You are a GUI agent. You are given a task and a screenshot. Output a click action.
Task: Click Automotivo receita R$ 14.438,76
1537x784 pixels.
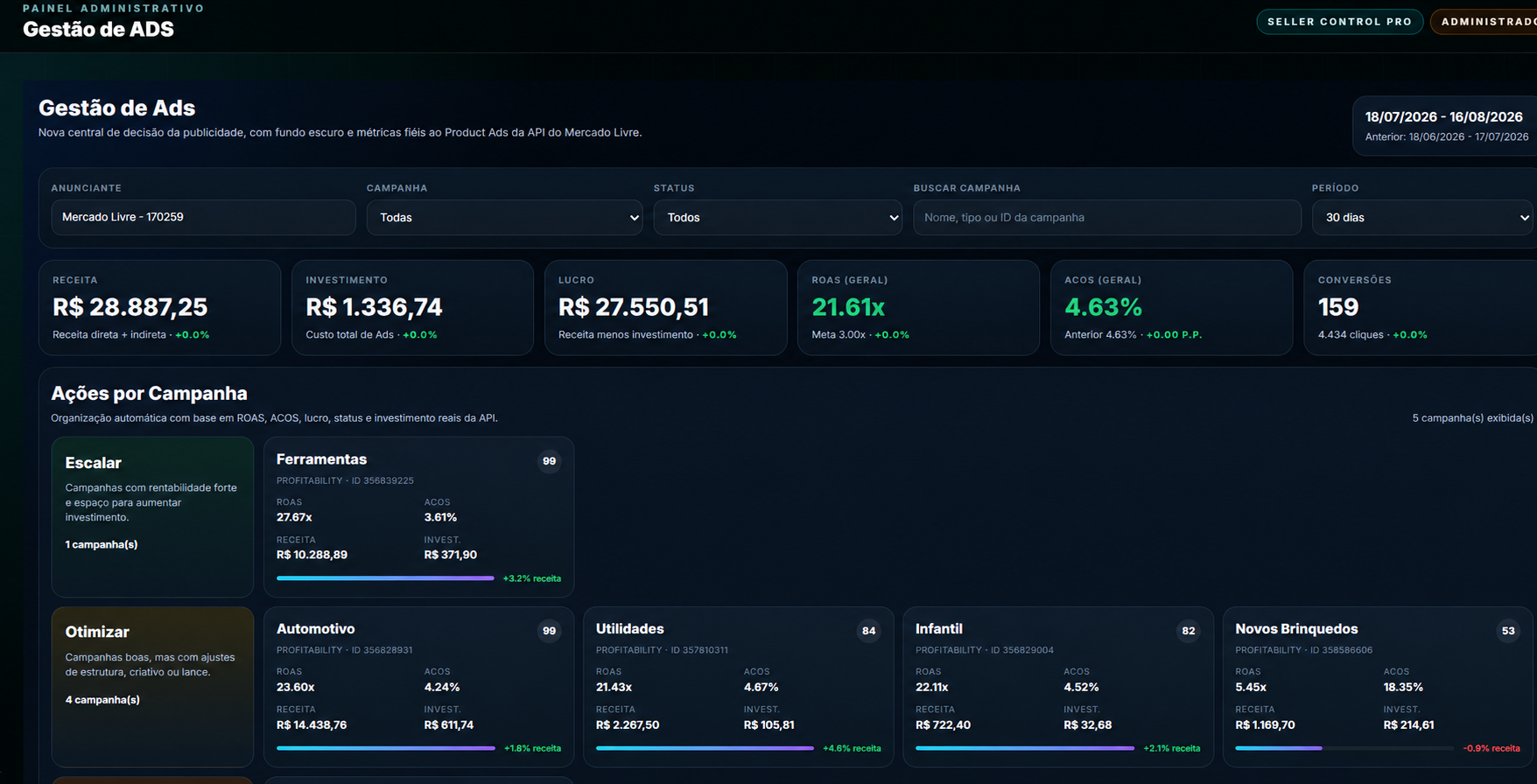pos(312,724)
